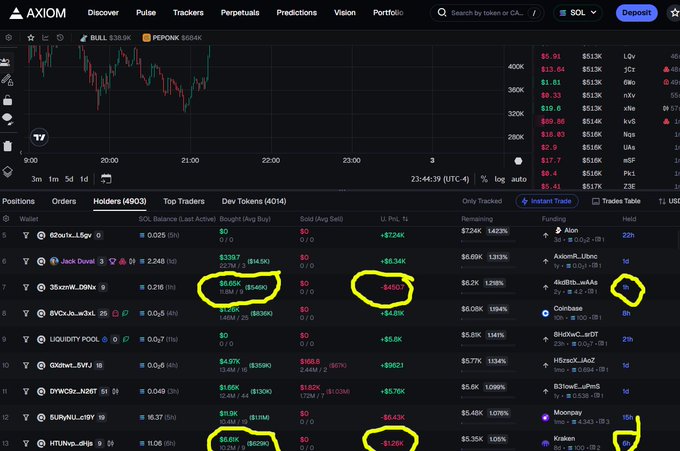The image size is (680, 451).
Task: Toggle auto scale on the chart
Action: click(519, 179)
